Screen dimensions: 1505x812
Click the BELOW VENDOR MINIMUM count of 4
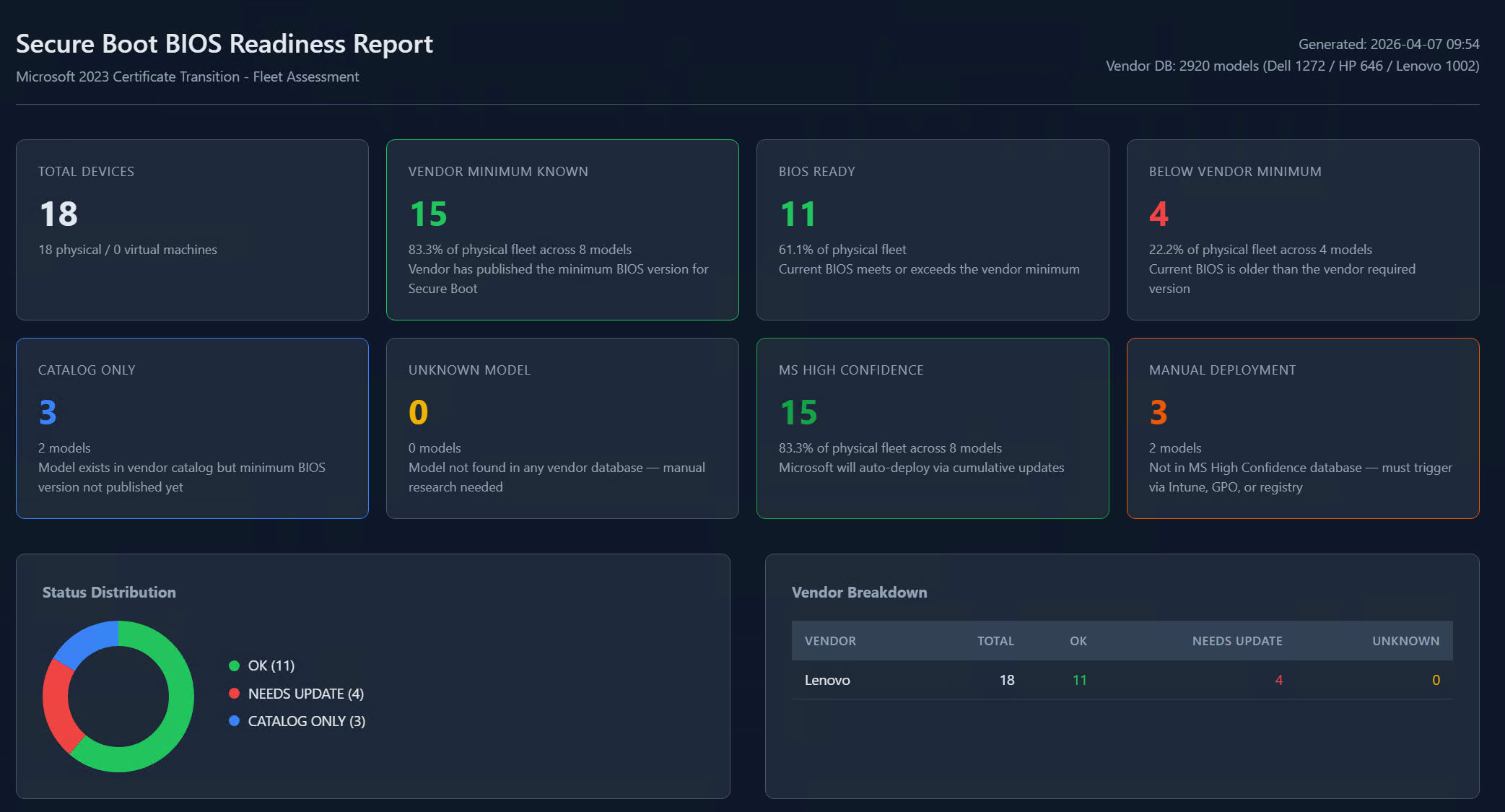click(1158, 214)
